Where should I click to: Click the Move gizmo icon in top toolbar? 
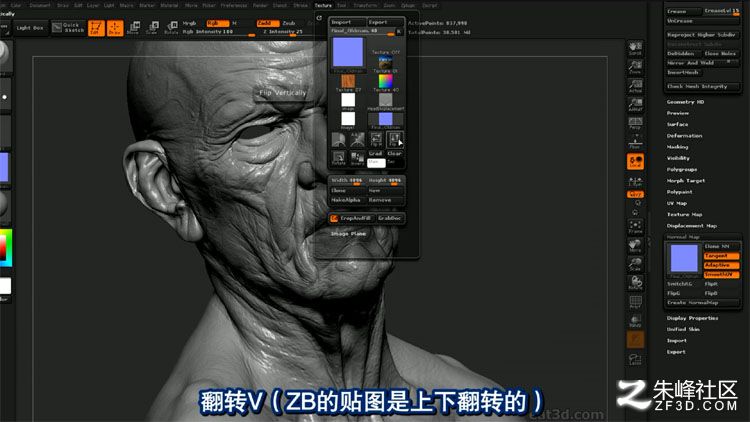tap(133, 28)
